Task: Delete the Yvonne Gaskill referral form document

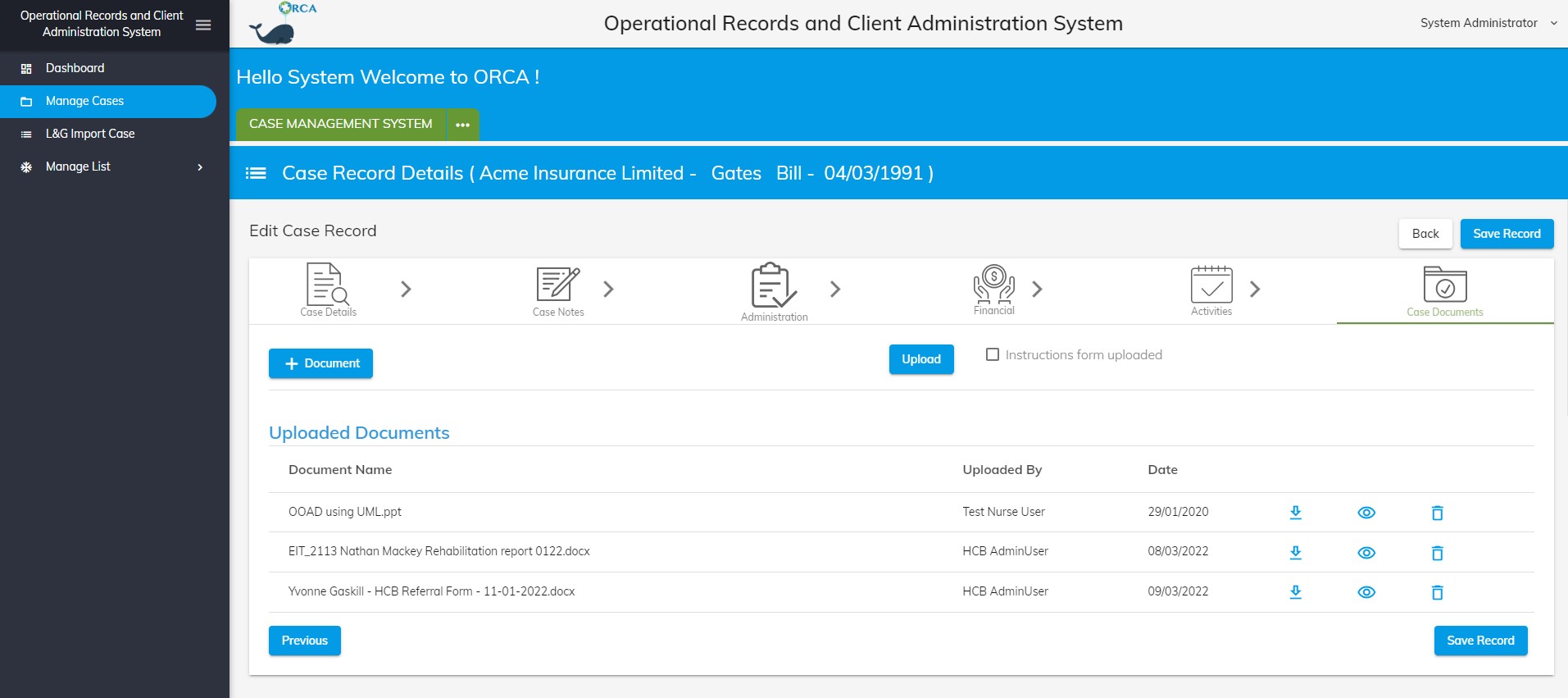Action: coord(1437,592)
